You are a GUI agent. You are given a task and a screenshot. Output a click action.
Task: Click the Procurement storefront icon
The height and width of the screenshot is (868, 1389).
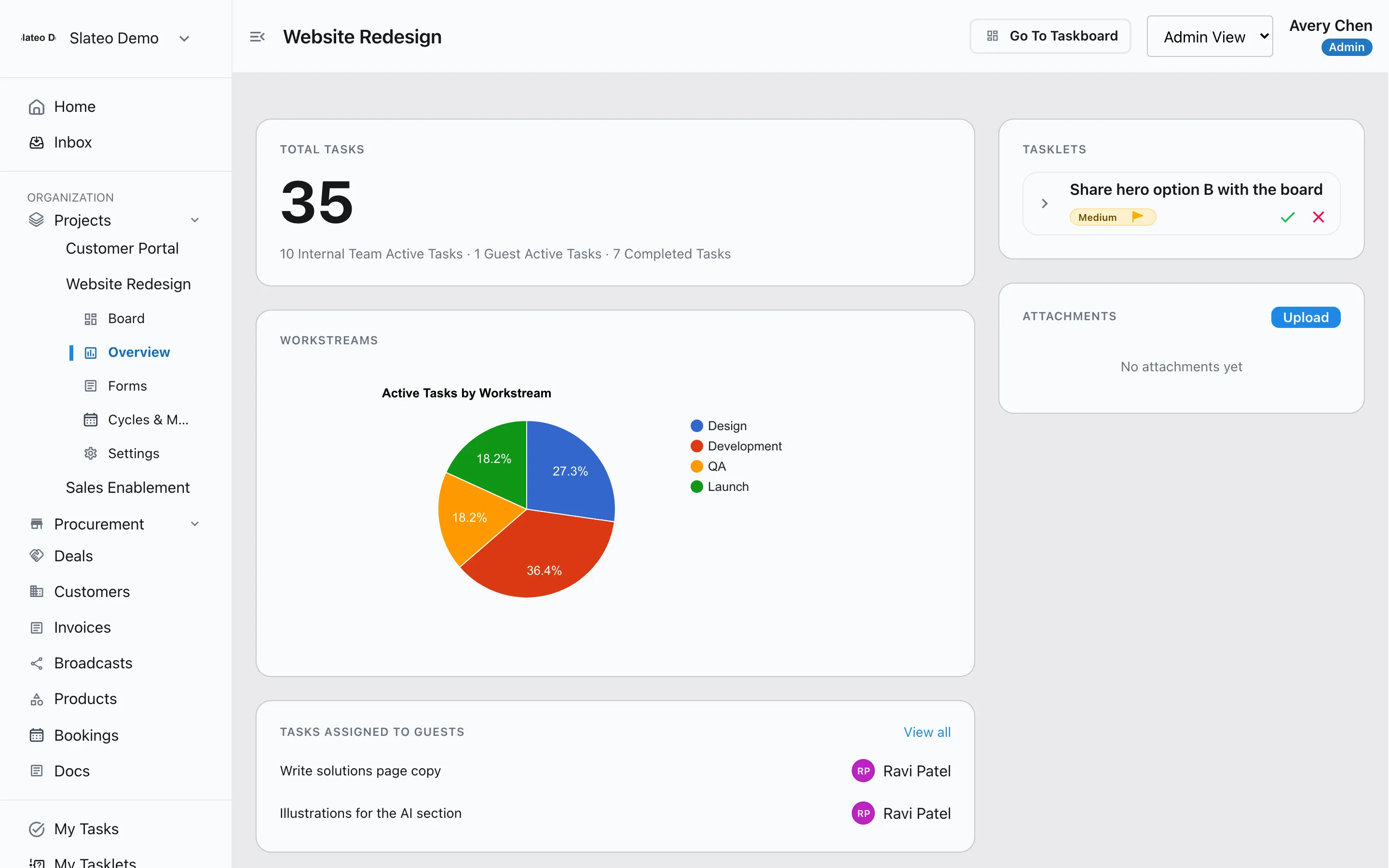37,524
